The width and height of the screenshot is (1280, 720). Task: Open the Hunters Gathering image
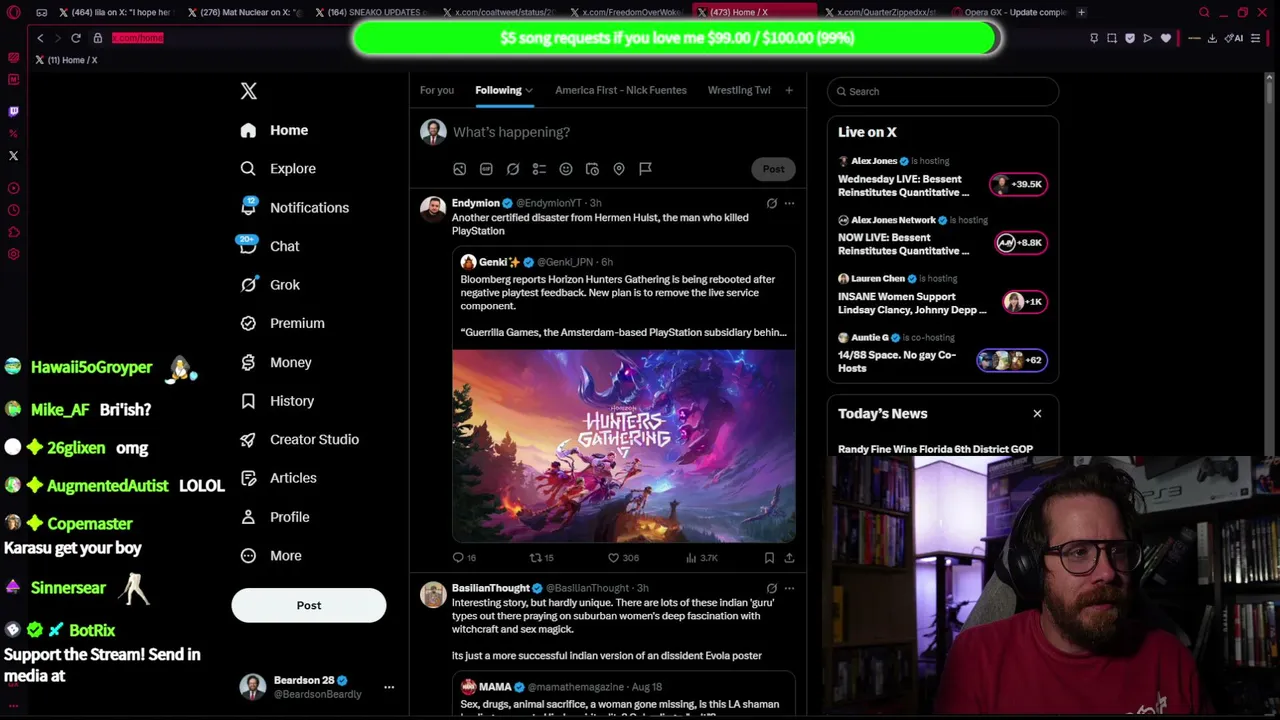(624, 445)
